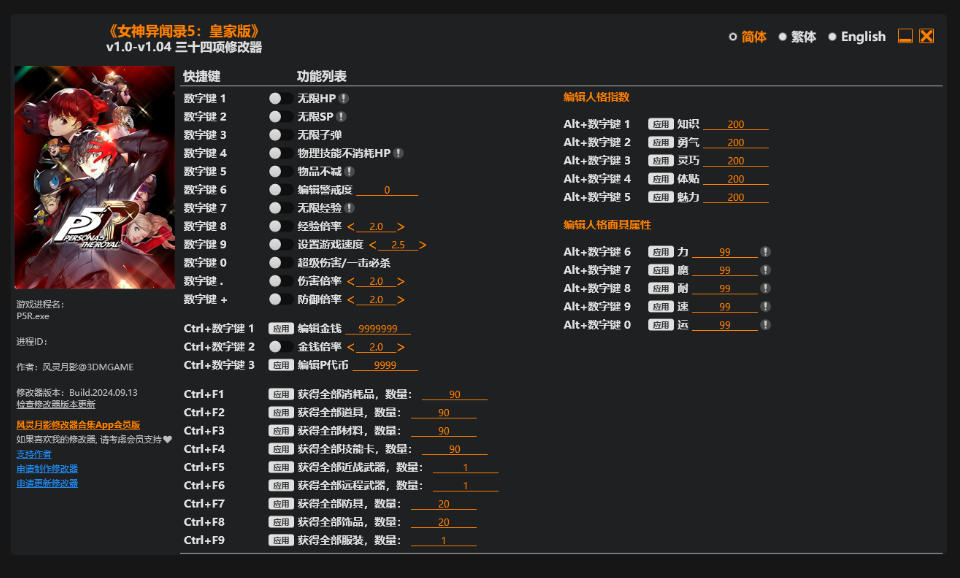Image resolution: width=960 pixels, height=578 pixels.
Task: Enable 无限子弹 toggle
Action: [x=280, y=135]
